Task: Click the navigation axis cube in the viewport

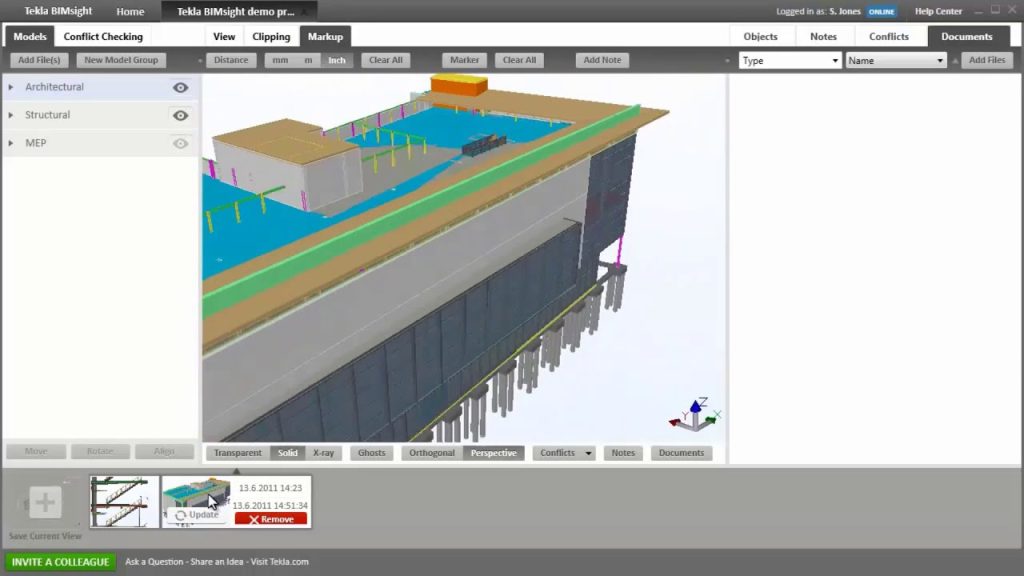Action: pos(697,411)
